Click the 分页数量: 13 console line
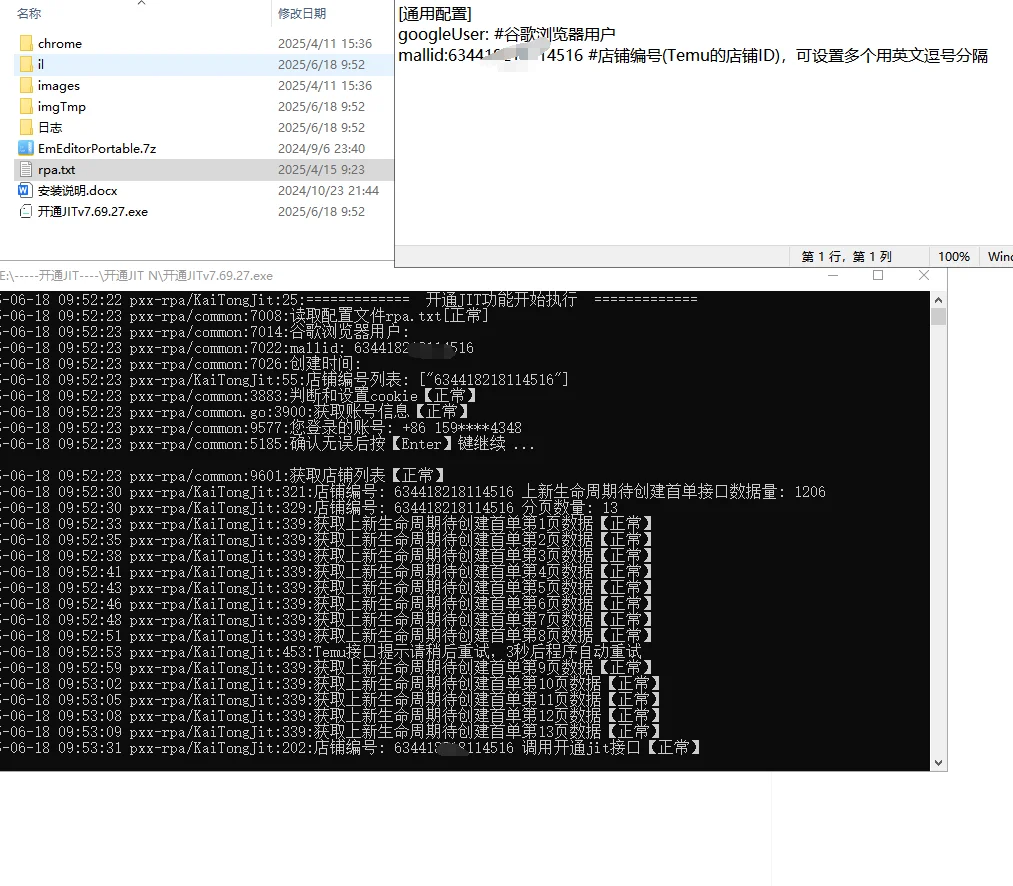Image resolution: width=1013 pixels, height=886 pixels. coord(309,508)
